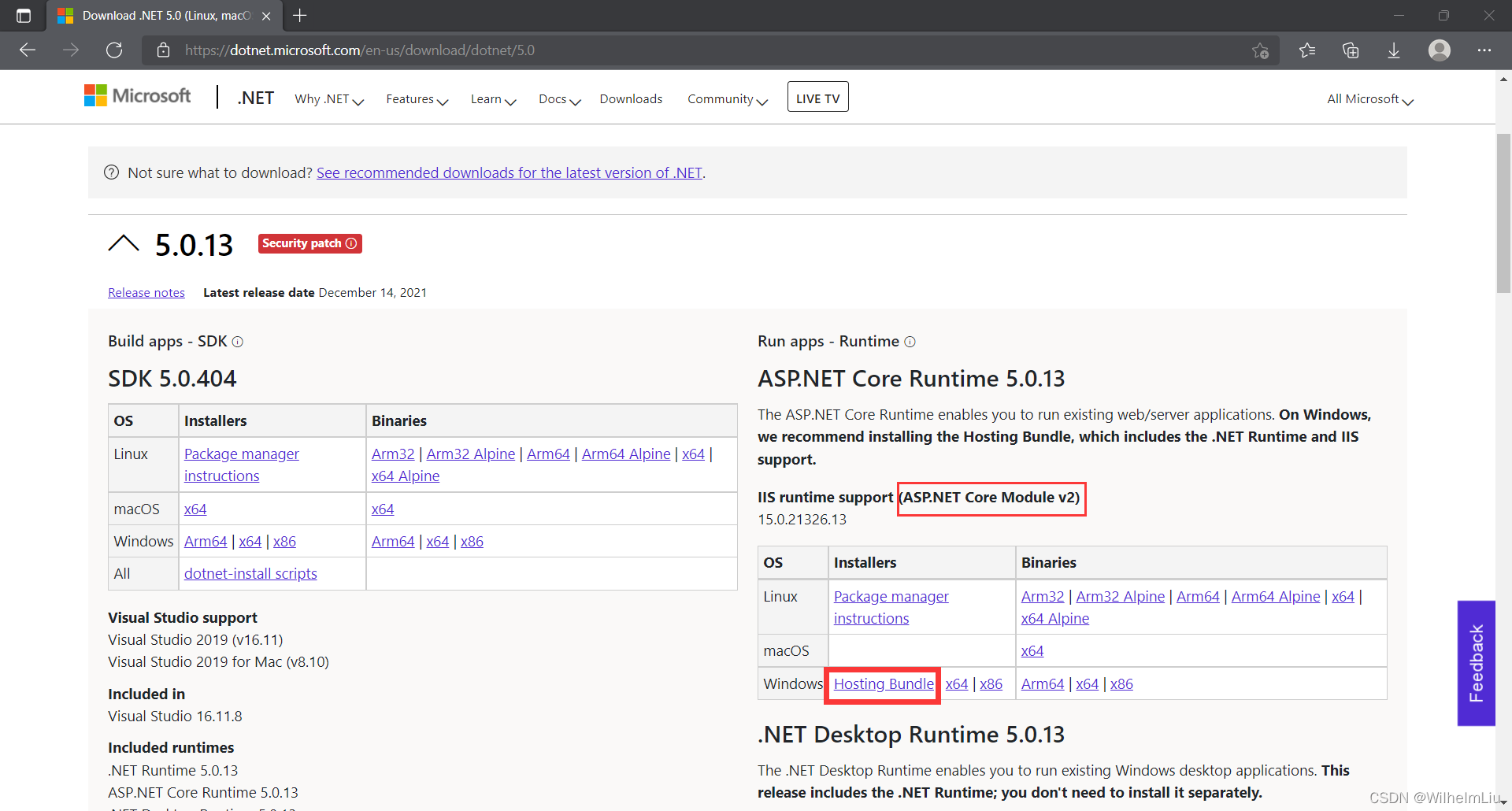Select the 15.0.21326.13 version text
The width and height of the screenshot is (1512, 811).
tap(802, 520)
